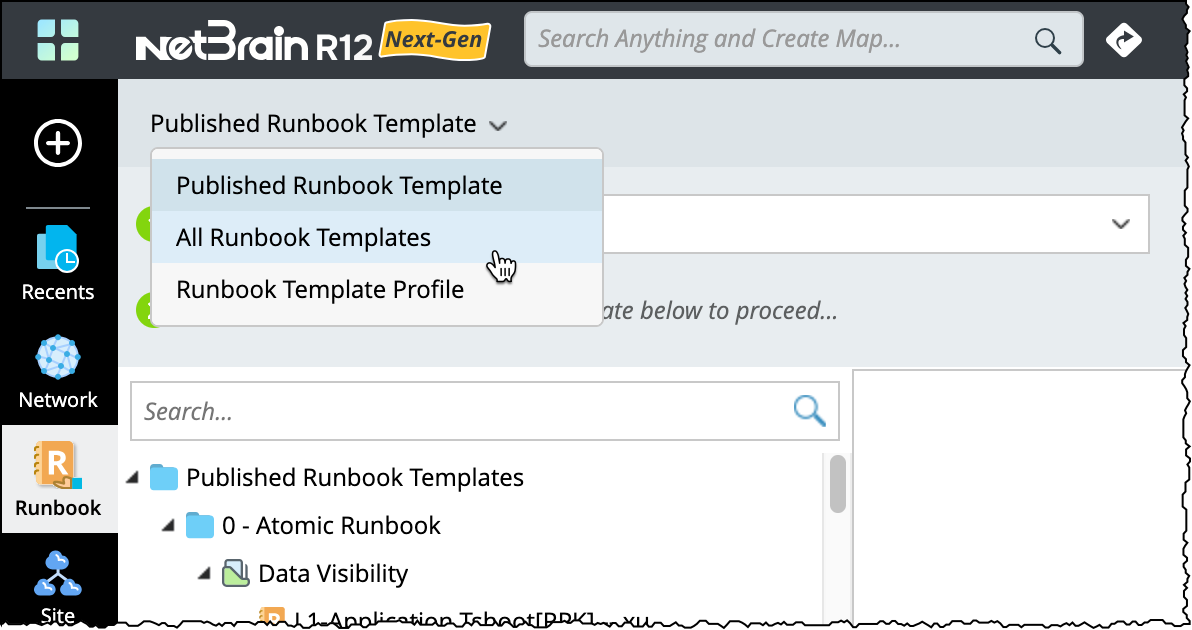Click the path direction arrow icon

click(1123, 39)
